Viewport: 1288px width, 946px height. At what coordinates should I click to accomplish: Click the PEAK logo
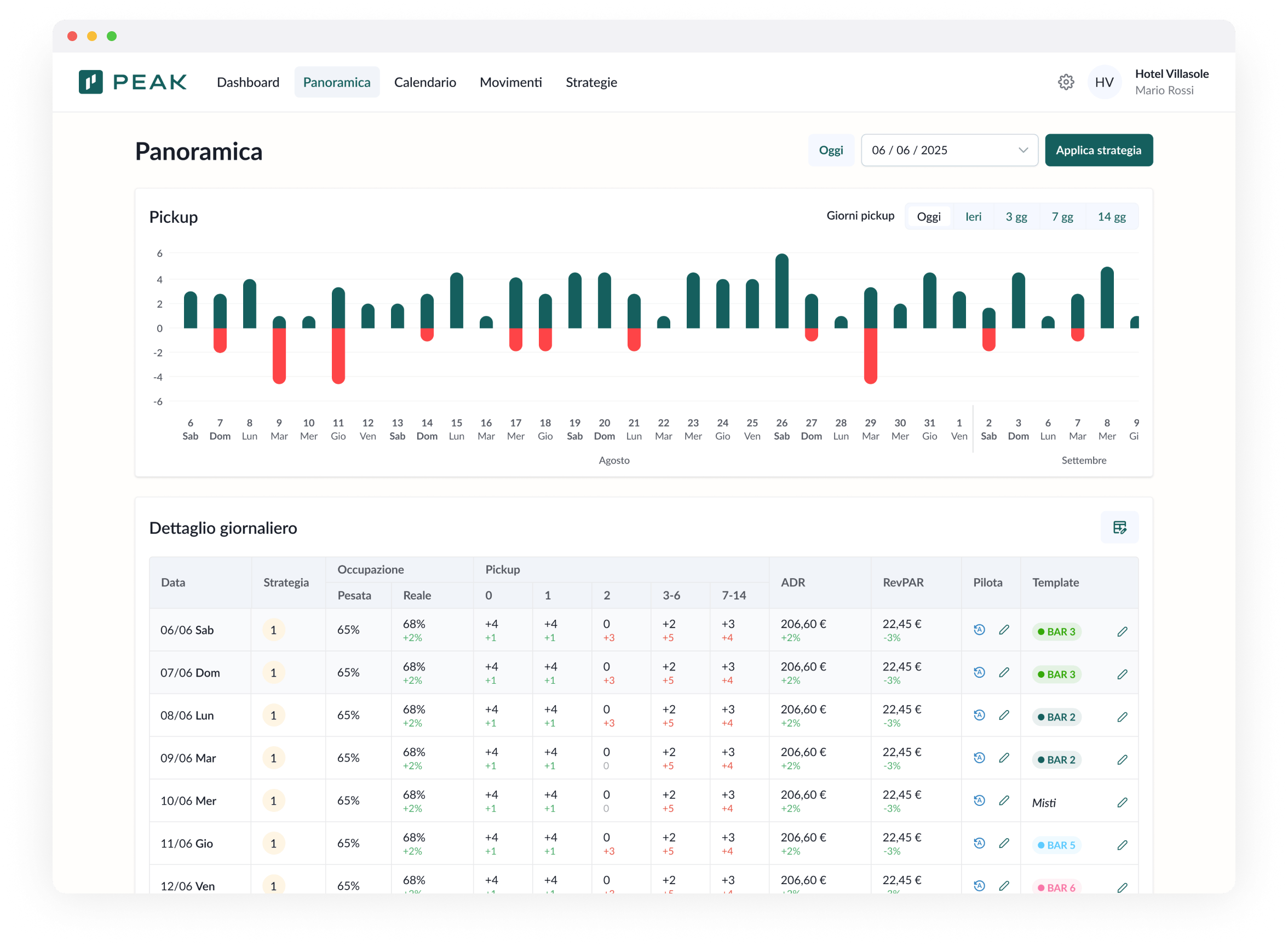[x=133, y=82]
